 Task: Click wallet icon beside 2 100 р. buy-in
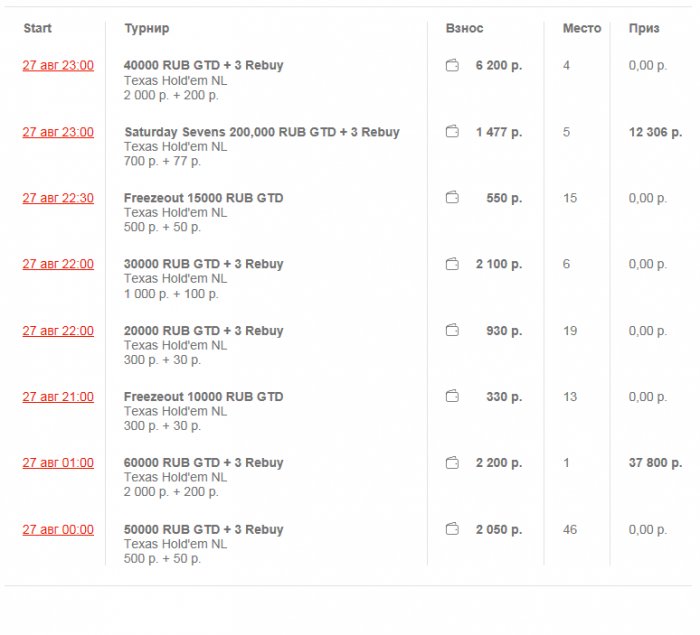point(452,264)
